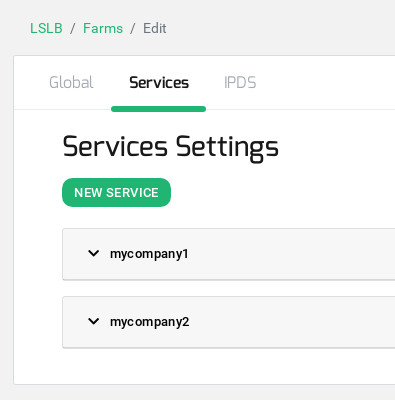The height and width of the screenshot is (400, 395).
Task: Click green underline beneath Services tab
Action: pyautogui.click(x=158, y=109)
